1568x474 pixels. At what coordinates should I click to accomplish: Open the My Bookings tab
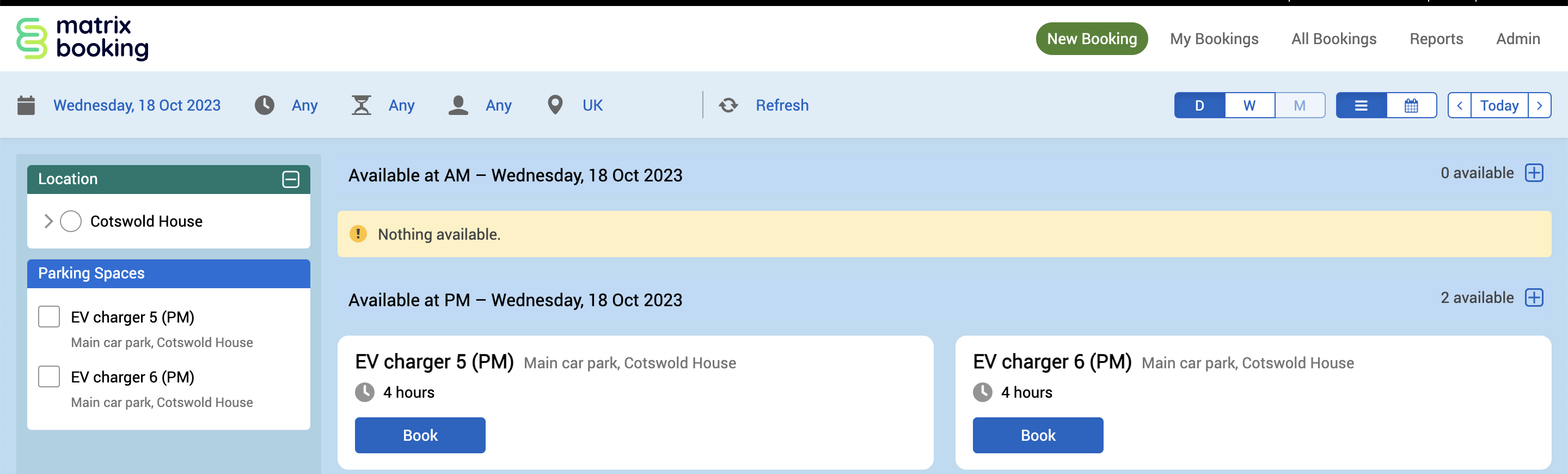(x=1214, y=39)
